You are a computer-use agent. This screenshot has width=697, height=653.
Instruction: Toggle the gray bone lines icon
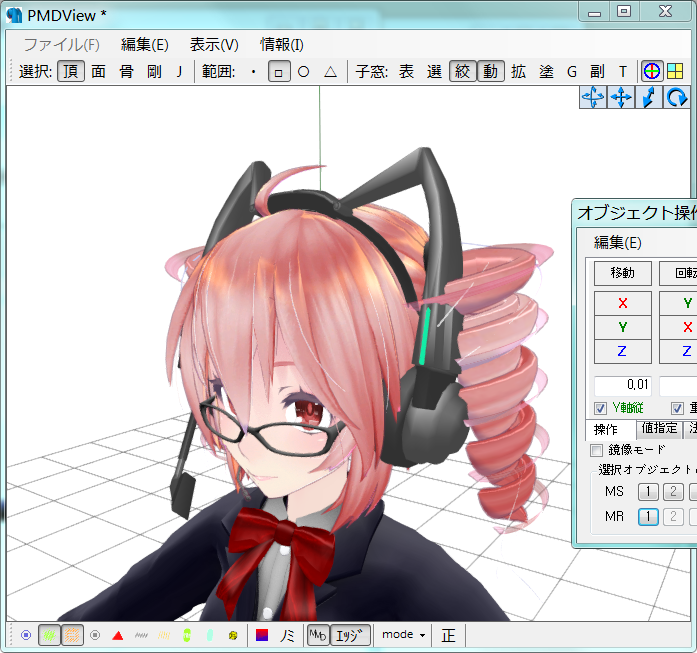coord(141,636)
